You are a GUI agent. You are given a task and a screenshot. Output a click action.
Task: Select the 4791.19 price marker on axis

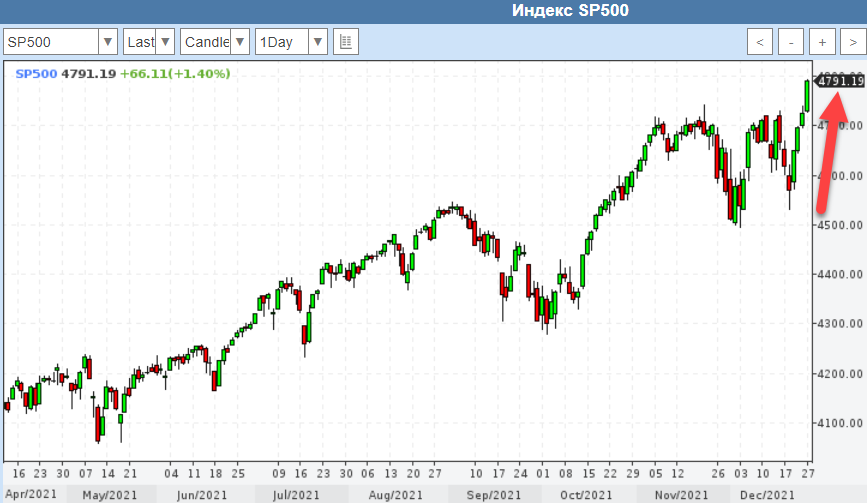840,81
